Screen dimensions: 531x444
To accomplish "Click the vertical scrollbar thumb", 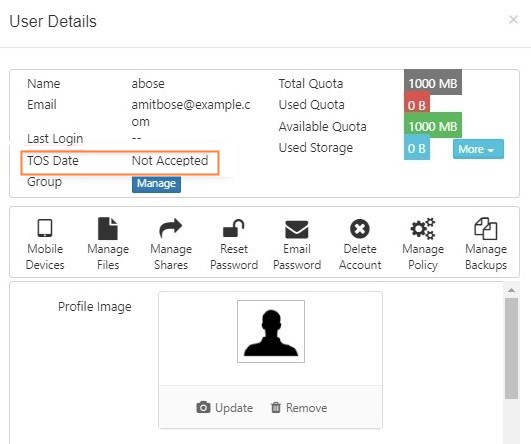I will point(511,348).
